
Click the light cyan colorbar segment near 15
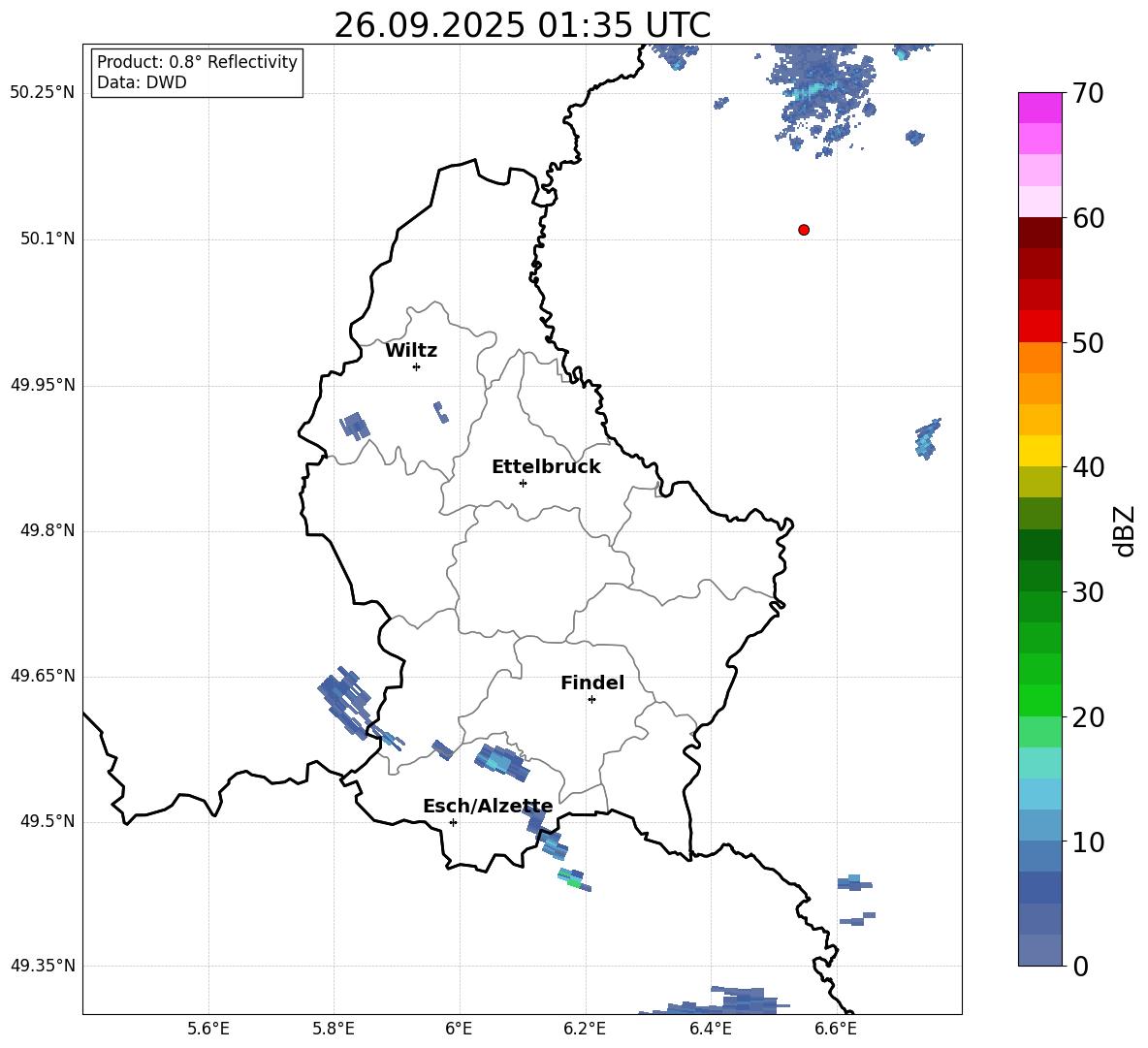[1039, 763]
